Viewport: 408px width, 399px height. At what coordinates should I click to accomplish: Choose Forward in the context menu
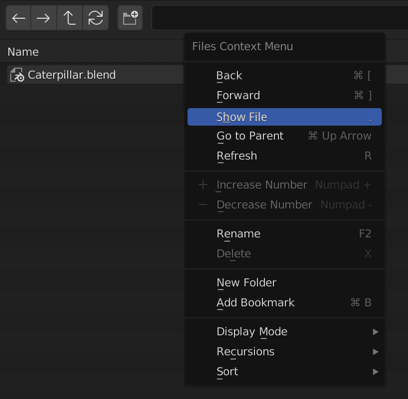pos(285,96)
